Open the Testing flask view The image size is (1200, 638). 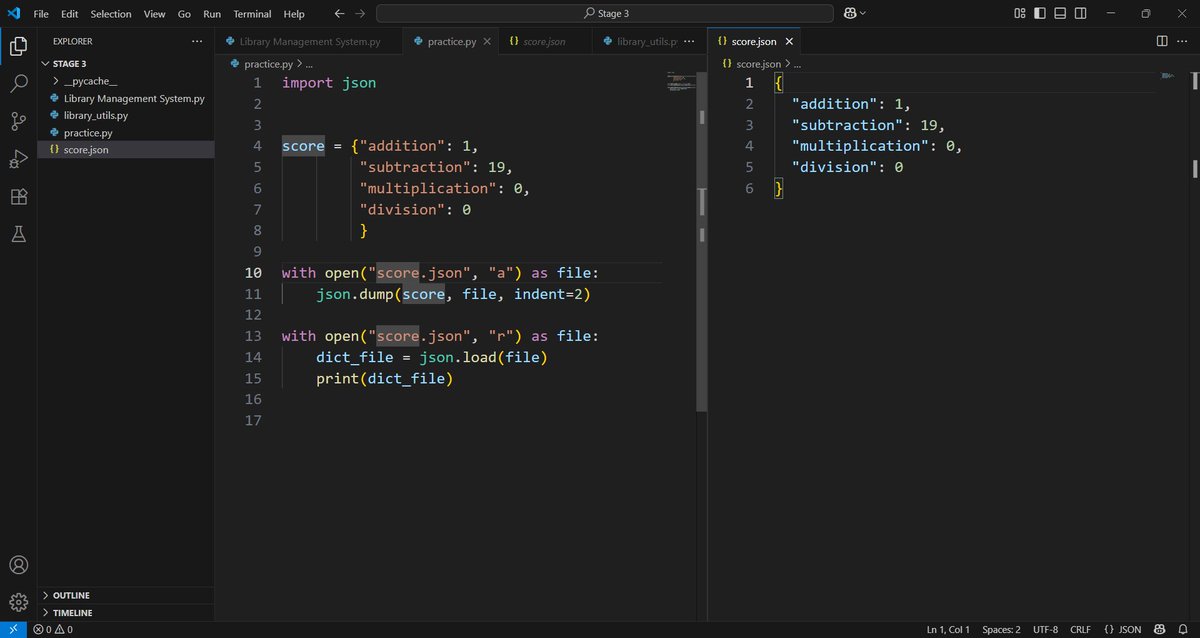pos(18,234)
